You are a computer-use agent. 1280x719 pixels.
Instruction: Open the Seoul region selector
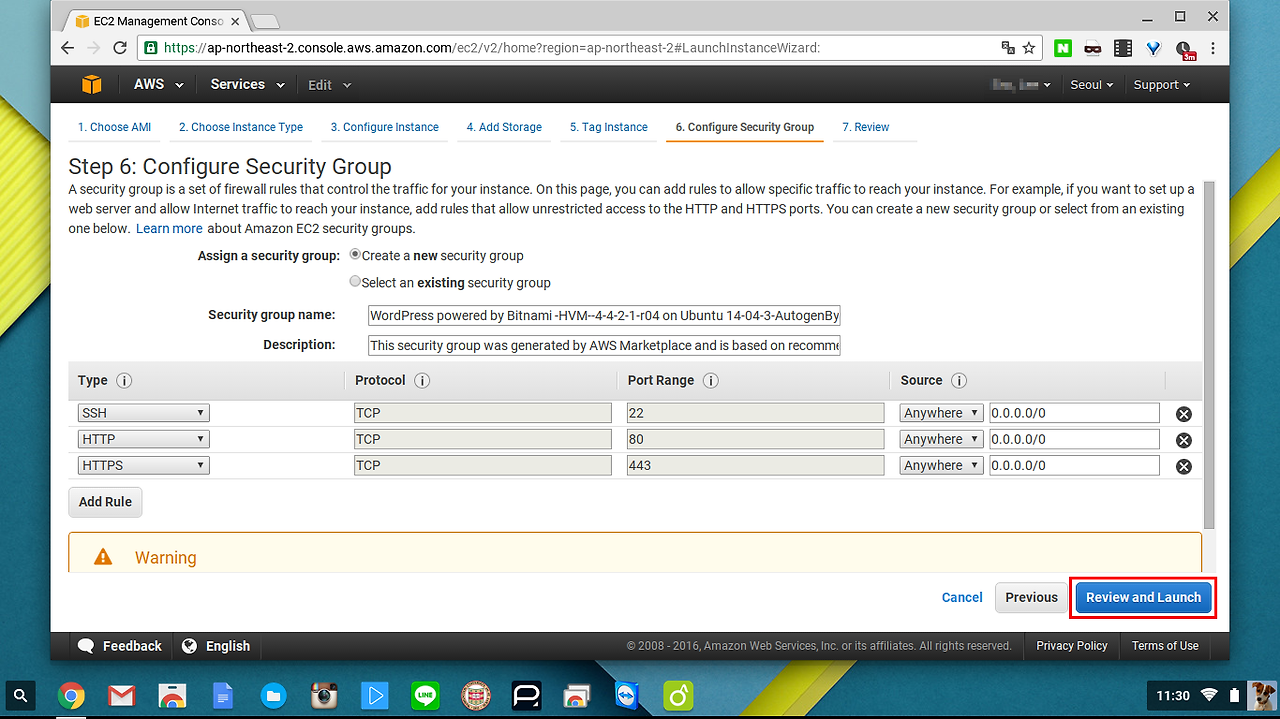coord(1091,85)
